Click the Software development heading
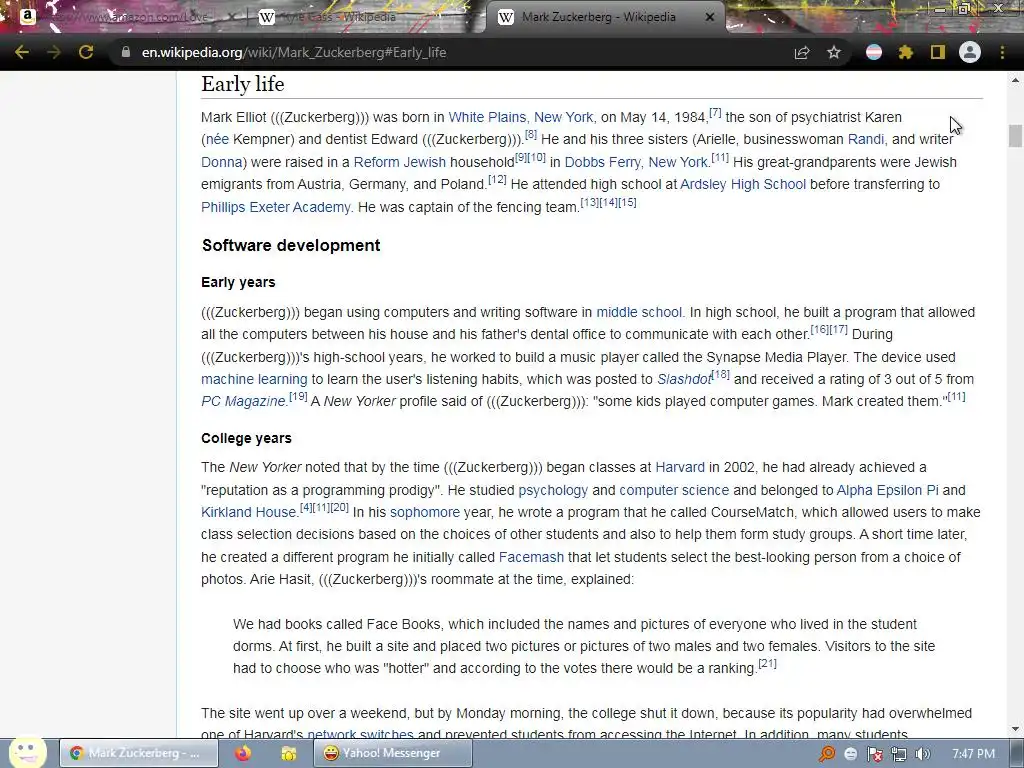Image resolution: width=1024 pixels, height=768 pixels. (291, 246)
